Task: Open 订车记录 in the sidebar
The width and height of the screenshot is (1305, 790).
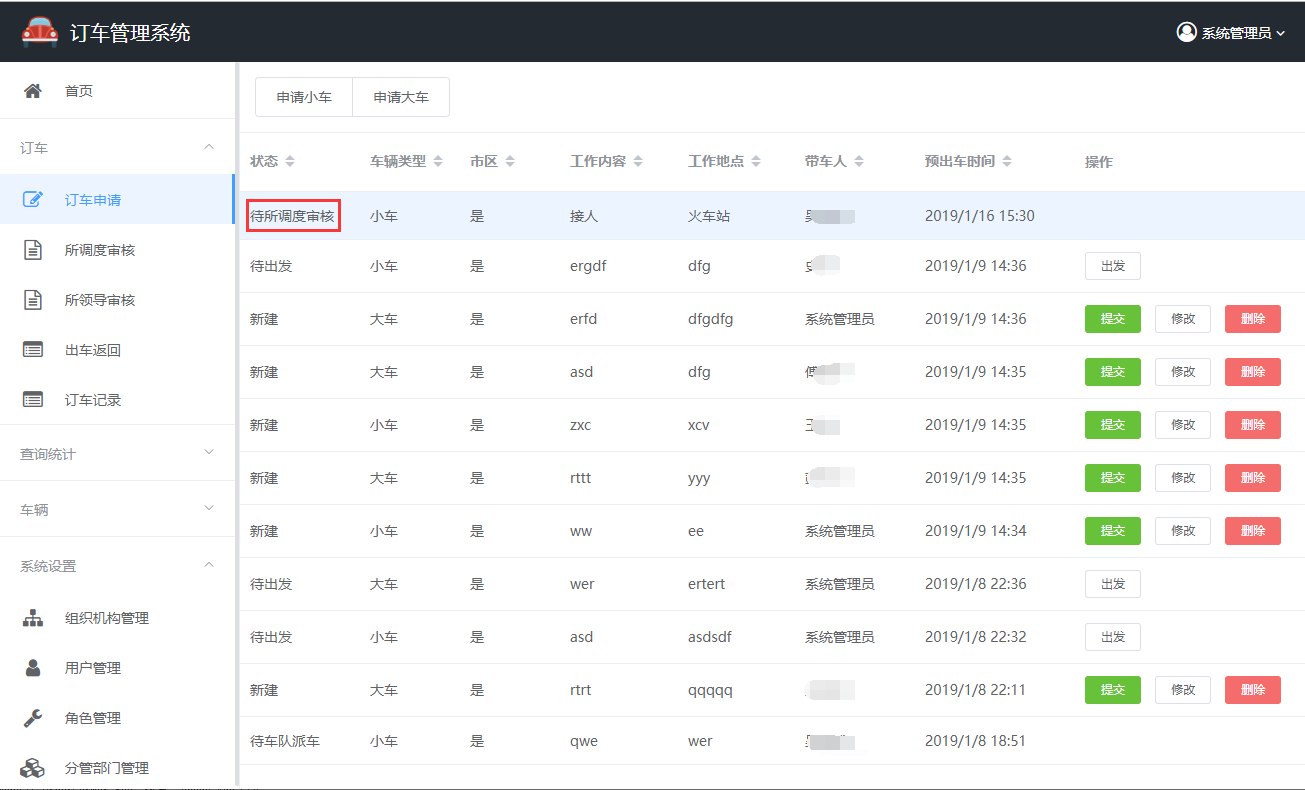Action: pos(93,400)
